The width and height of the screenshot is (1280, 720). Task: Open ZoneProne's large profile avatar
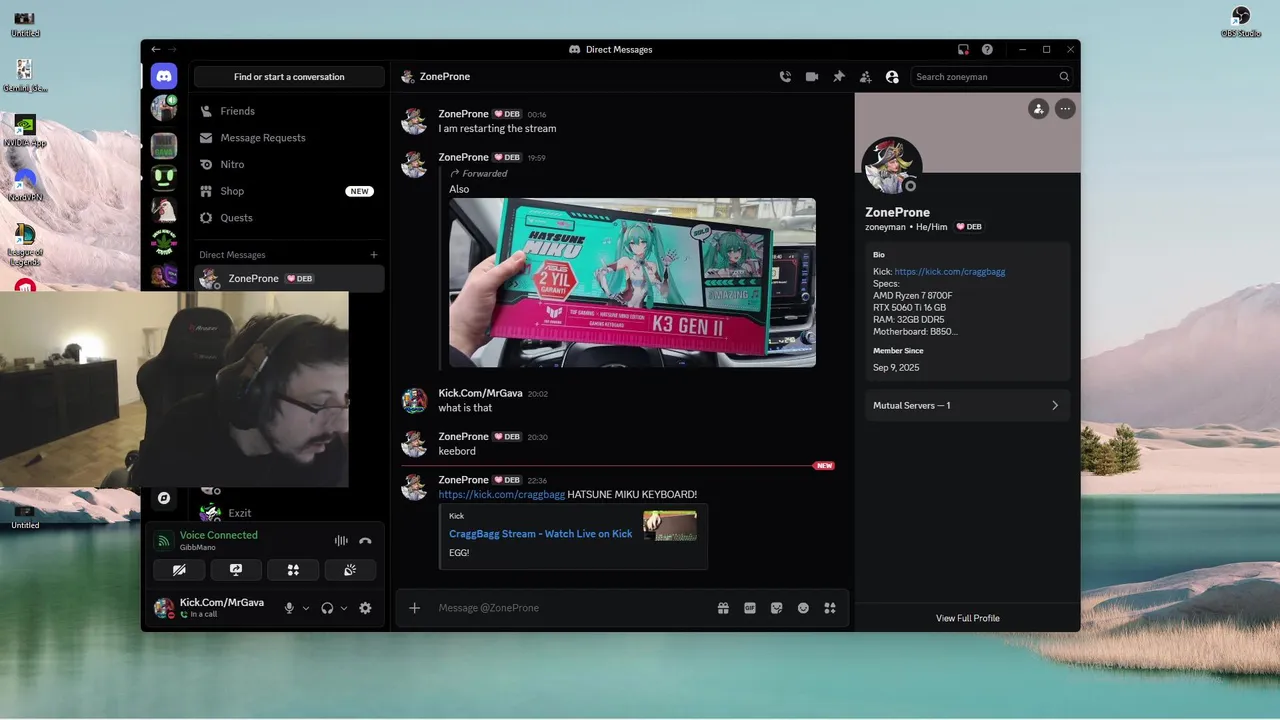point(891,167)
